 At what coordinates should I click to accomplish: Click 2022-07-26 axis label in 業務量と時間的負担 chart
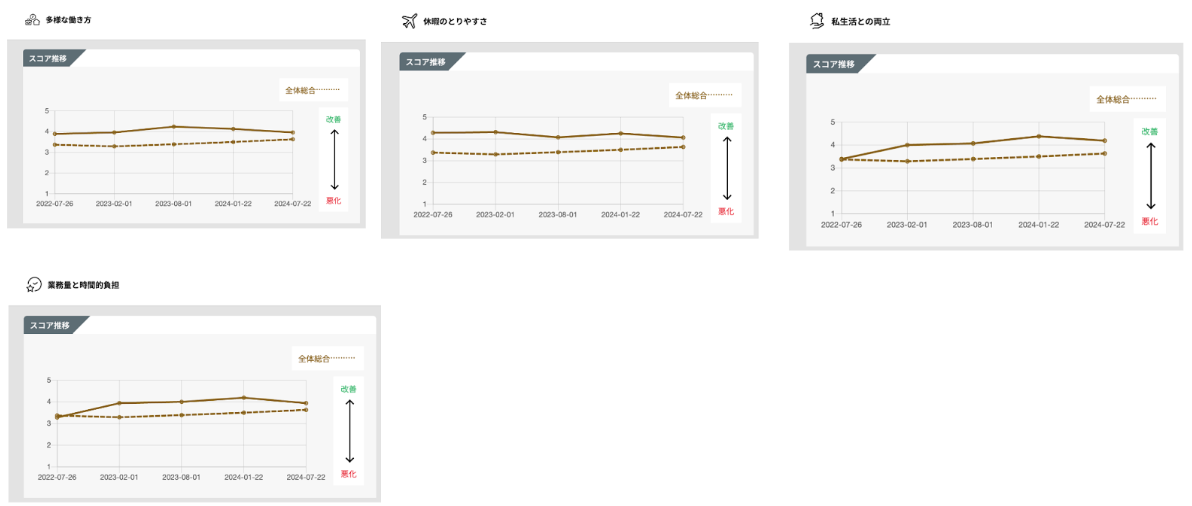click(57, 477)
